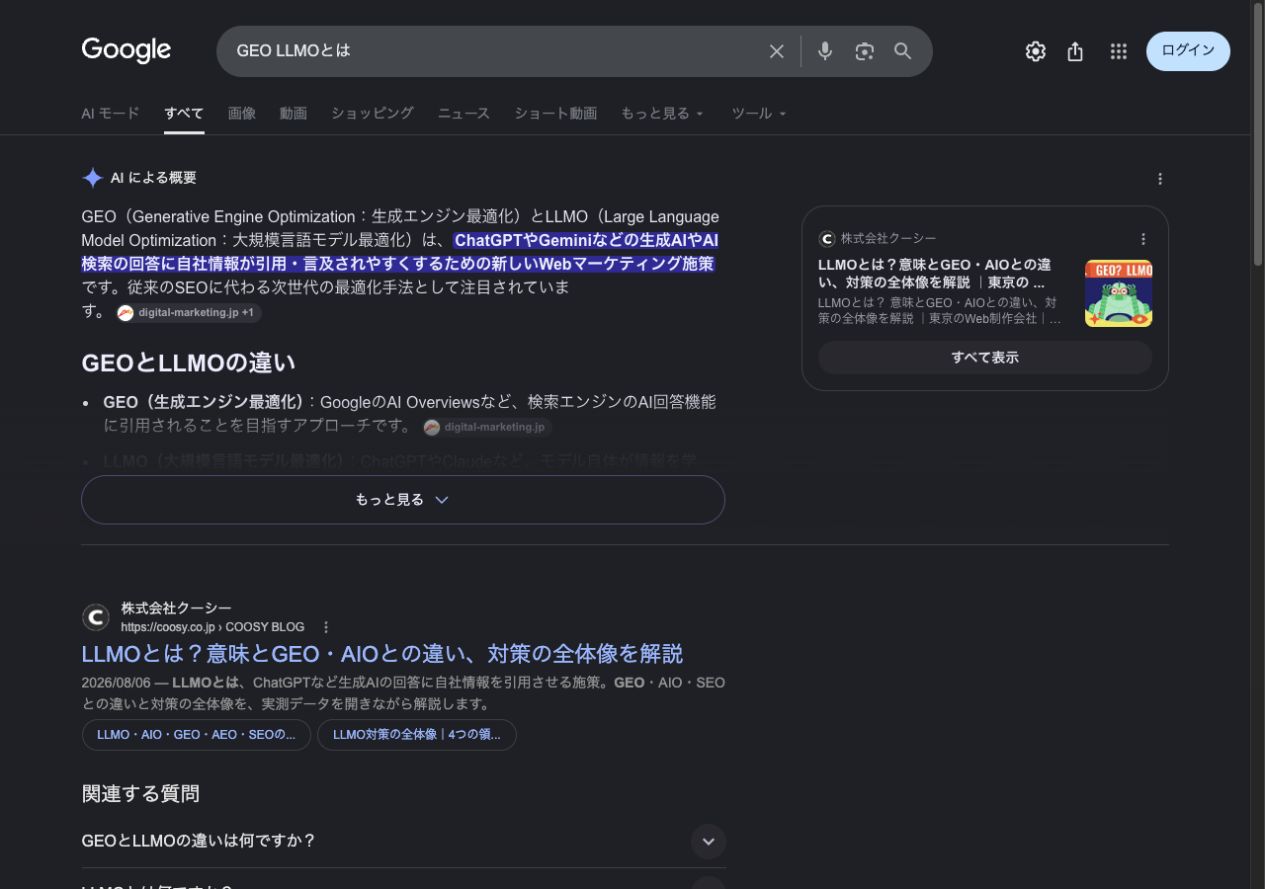Switch to the ショート動画 tab
Image resolution: width=1265 pixels, height=889 pixels.
[x=556, y=114]
